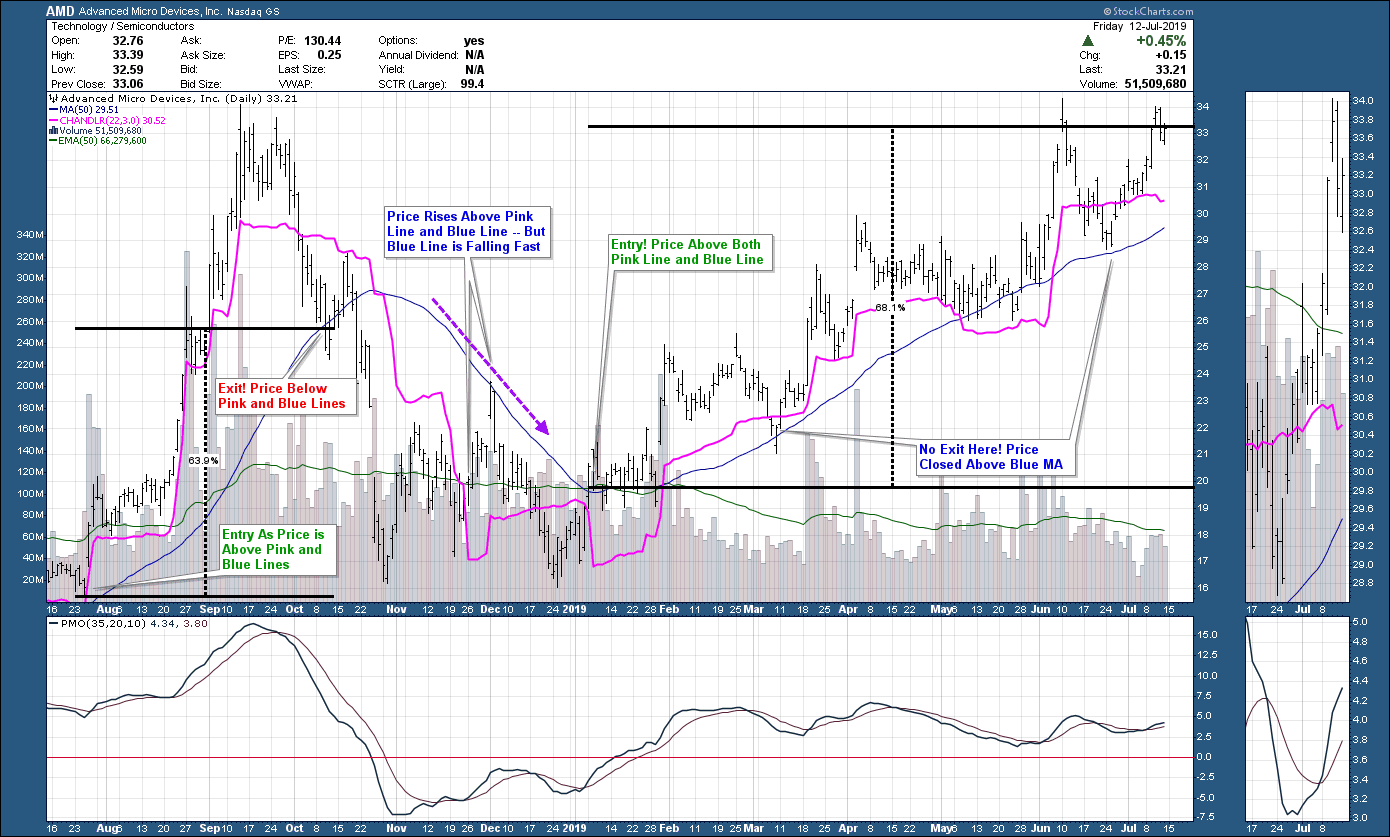Click the EMA(50) 66,279,600 legend entry
This screenshot has width=1390, height=837.
pos(97,140)
